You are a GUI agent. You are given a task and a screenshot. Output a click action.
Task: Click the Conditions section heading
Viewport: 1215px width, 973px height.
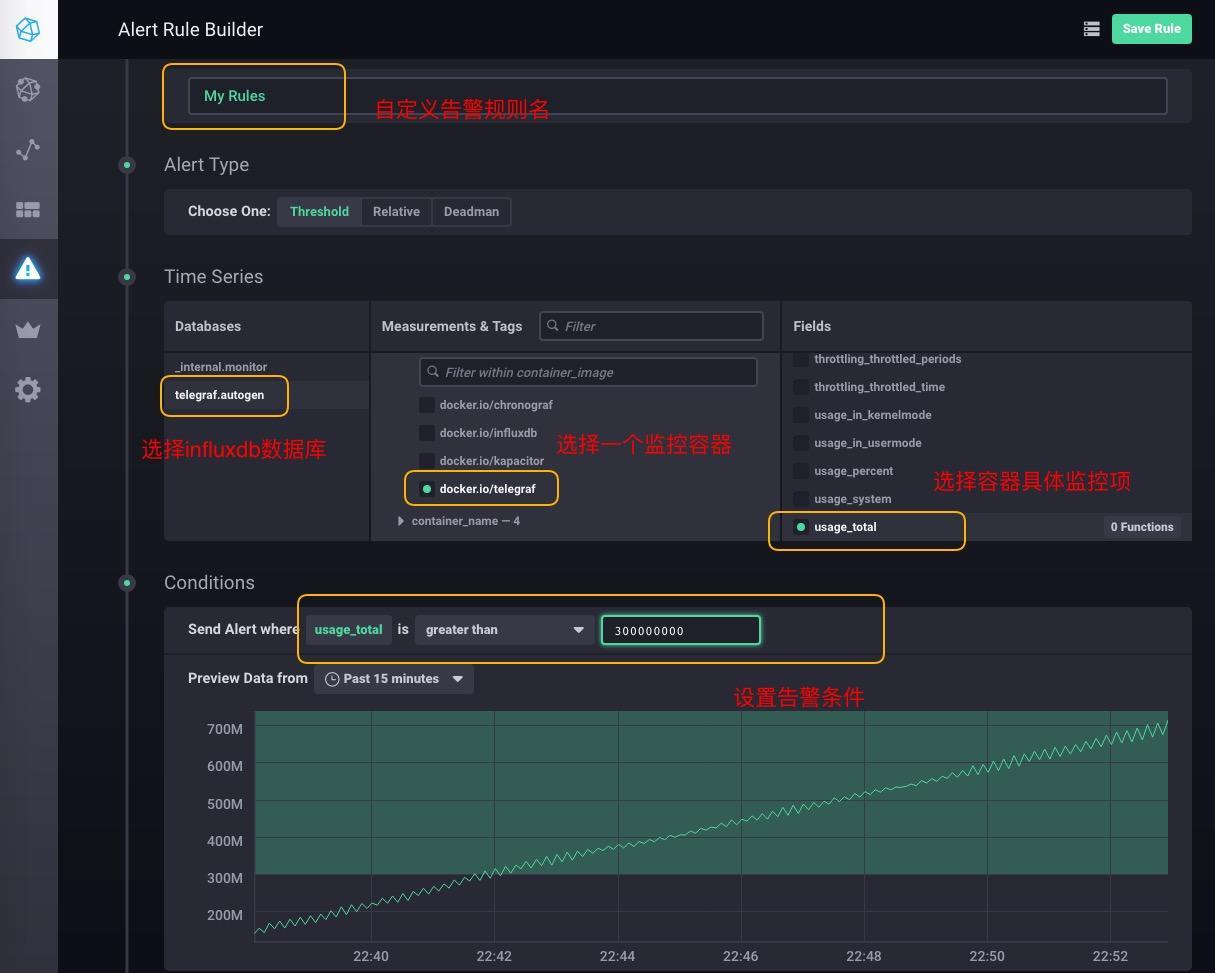pyautogui.click(x=209, y=583)
